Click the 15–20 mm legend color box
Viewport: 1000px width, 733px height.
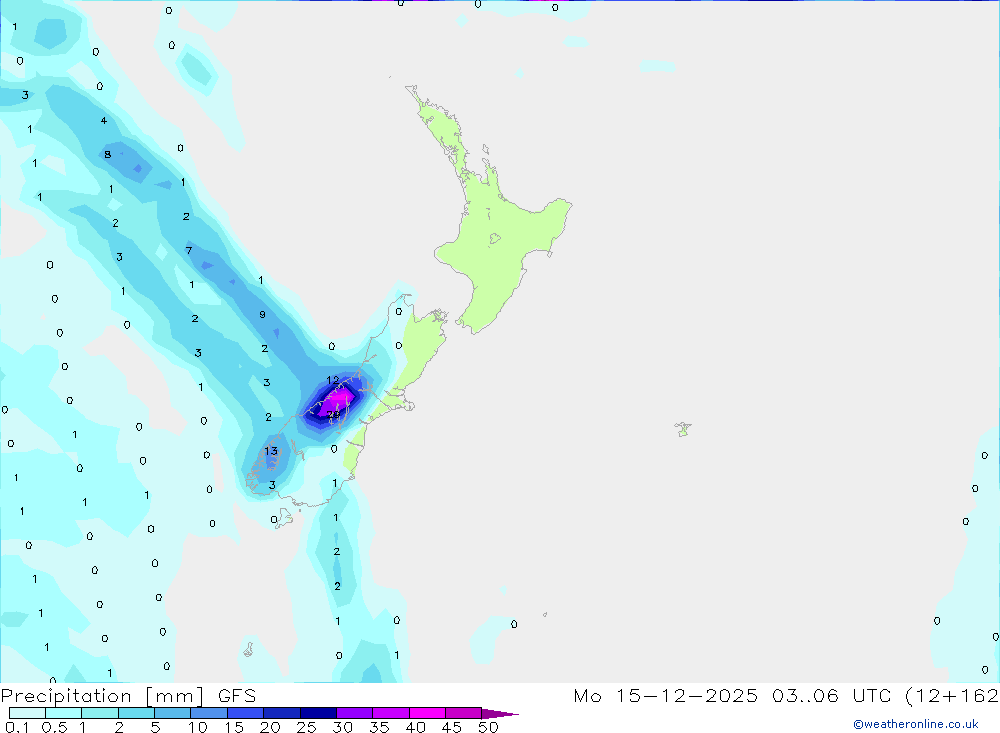pyautogui.click(x=246, y=713)
